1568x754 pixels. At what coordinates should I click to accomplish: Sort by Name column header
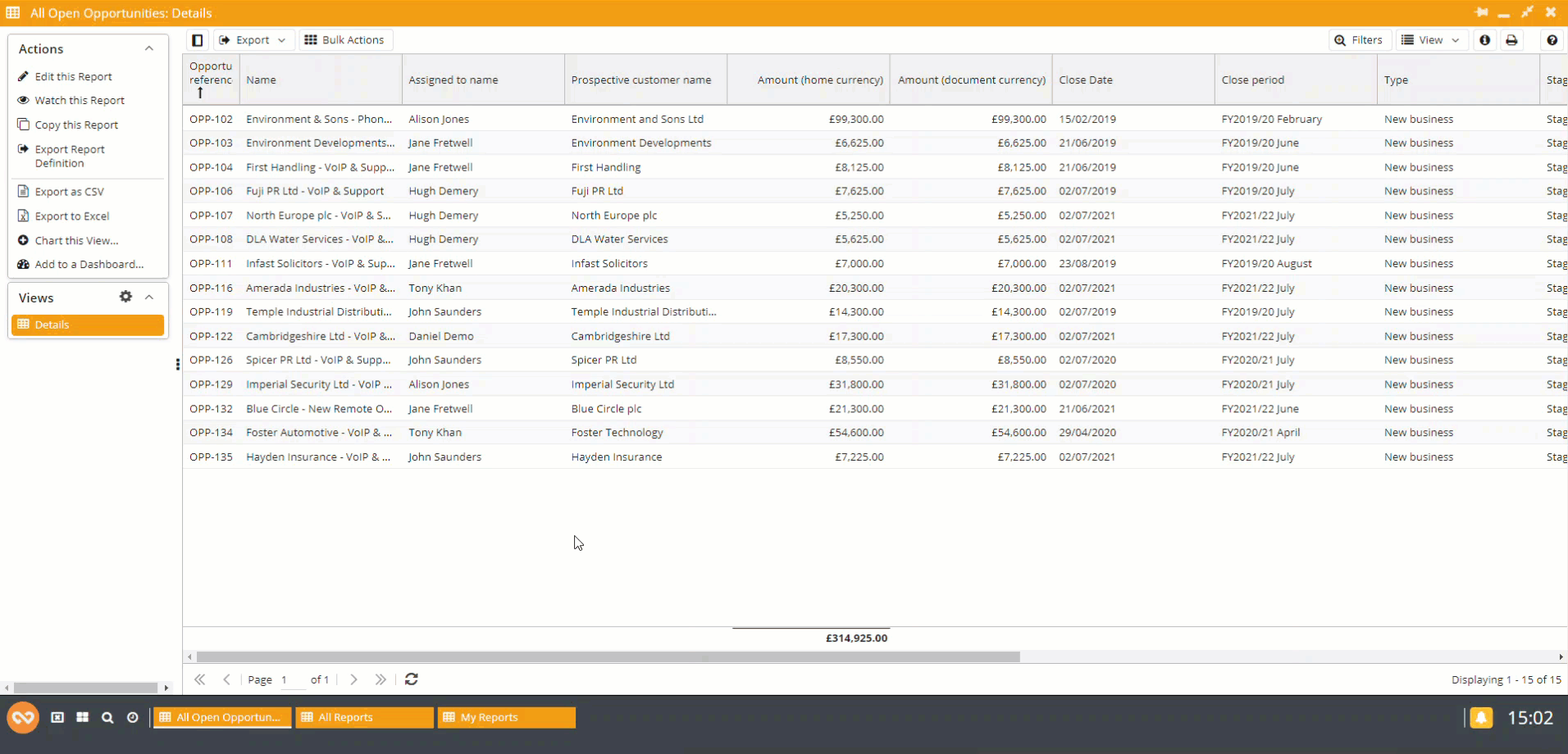click(321, 79)
